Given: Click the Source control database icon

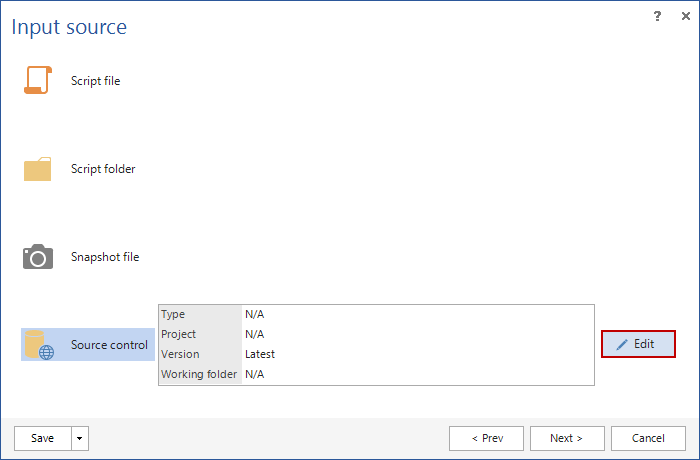Looking at the screenshot, I should click(39, 345).
